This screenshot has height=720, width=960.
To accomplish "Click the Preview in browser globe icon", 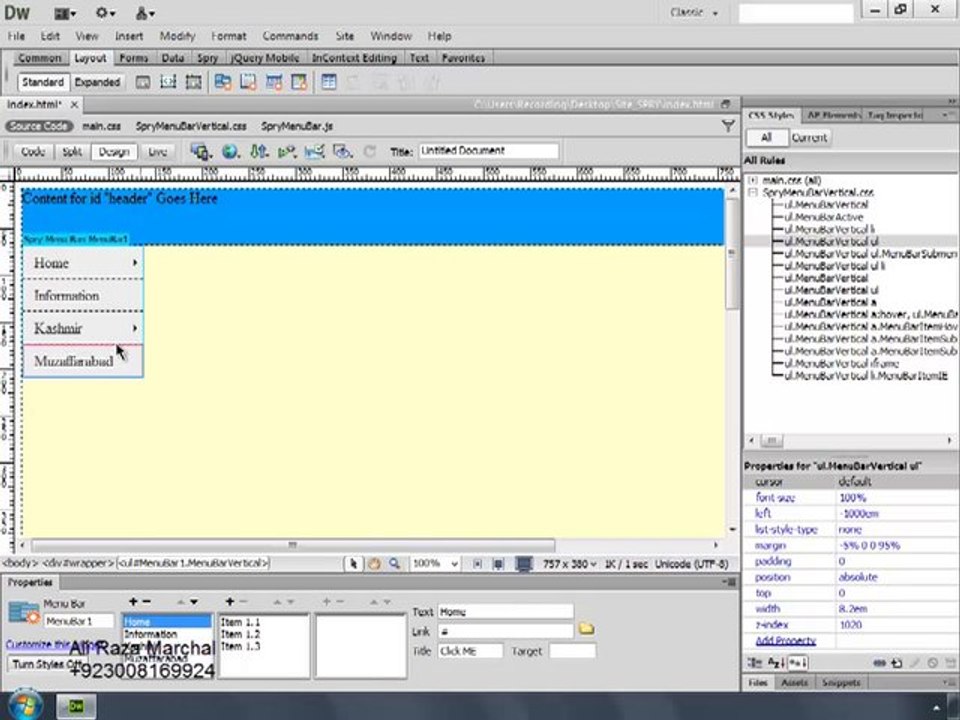I will coord(230,151).
